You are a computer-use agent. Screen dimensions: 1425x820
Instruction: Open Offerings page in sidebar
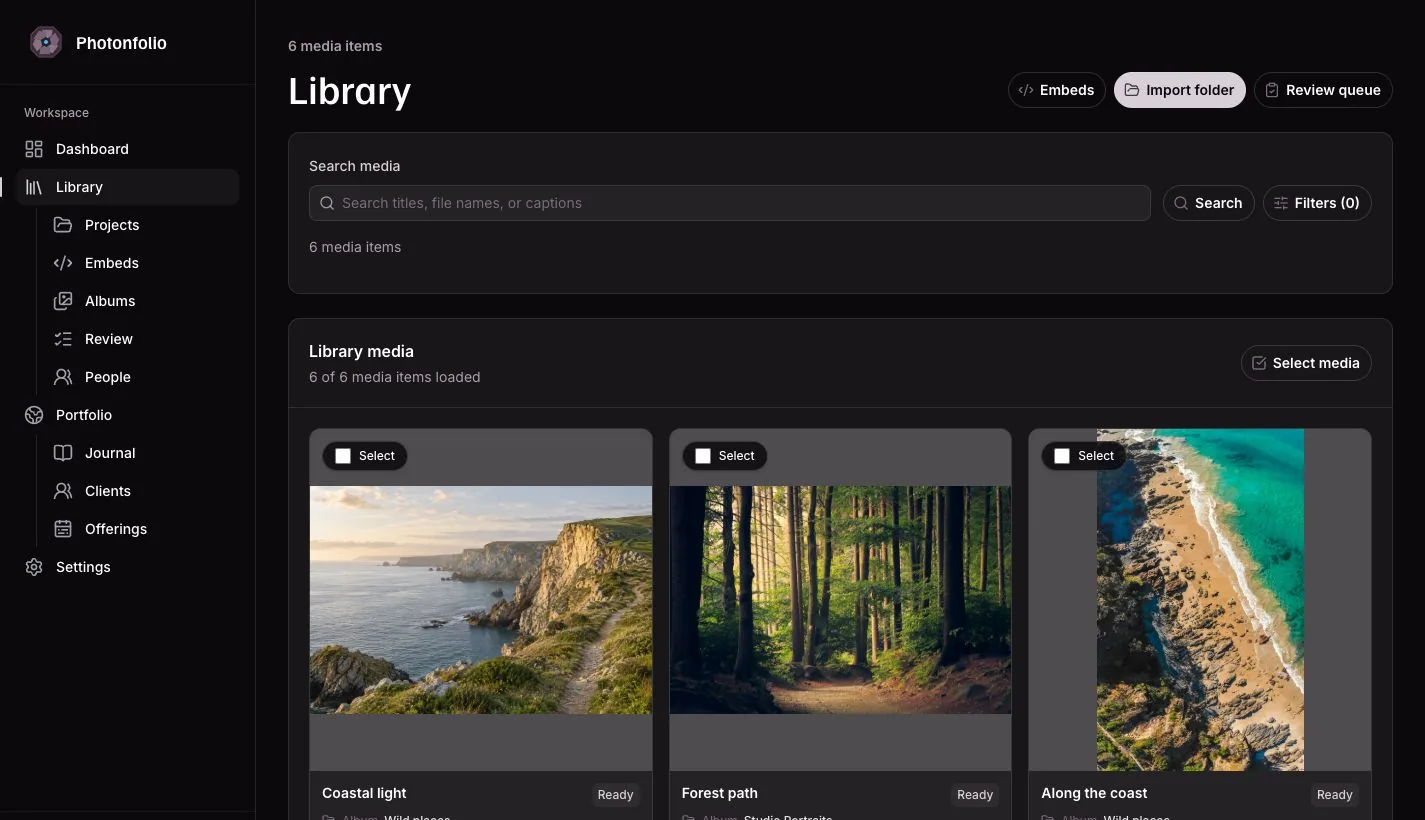click(x=142, y=529)
